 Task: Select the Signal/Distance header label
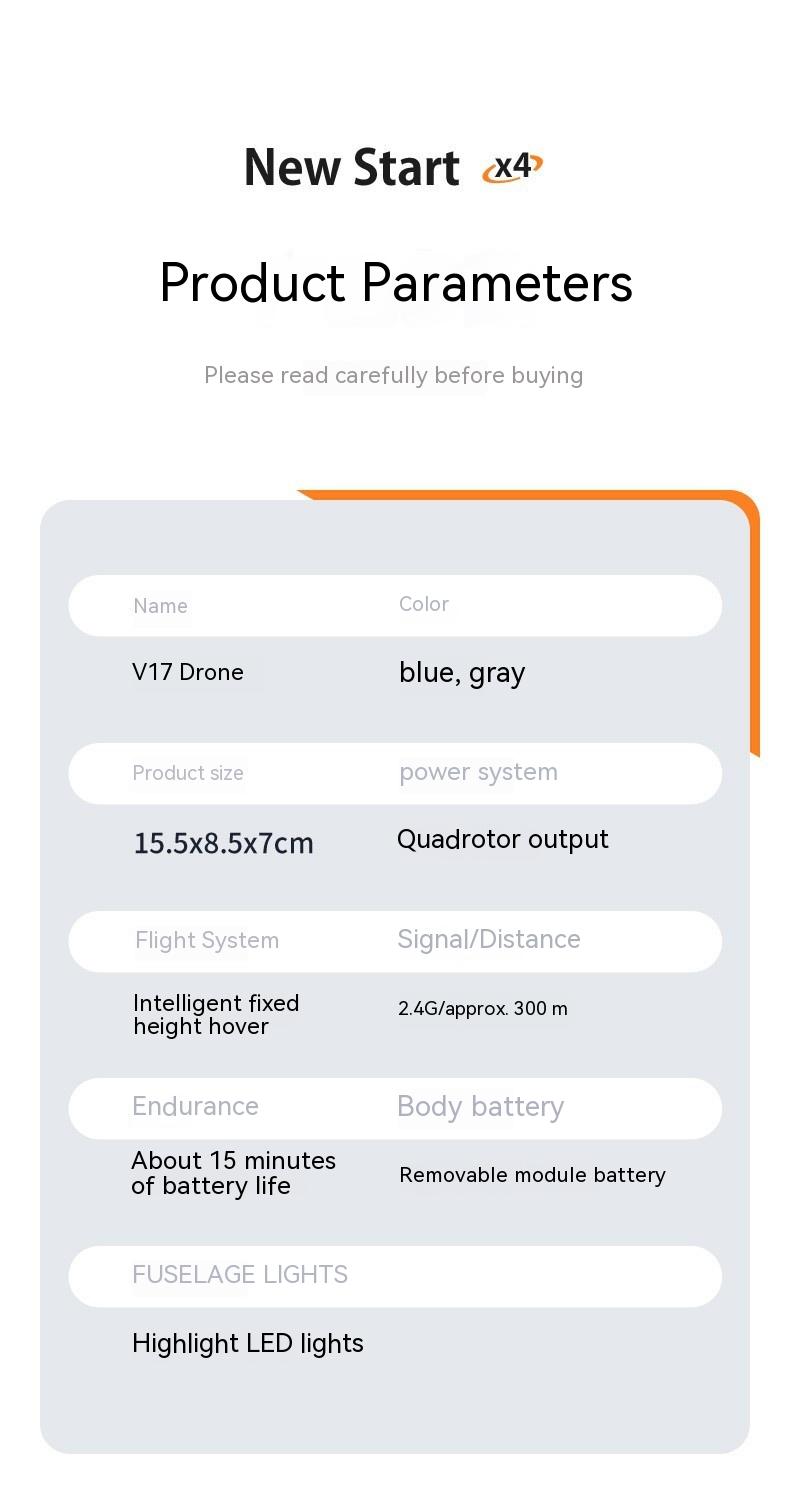(488, 939)
